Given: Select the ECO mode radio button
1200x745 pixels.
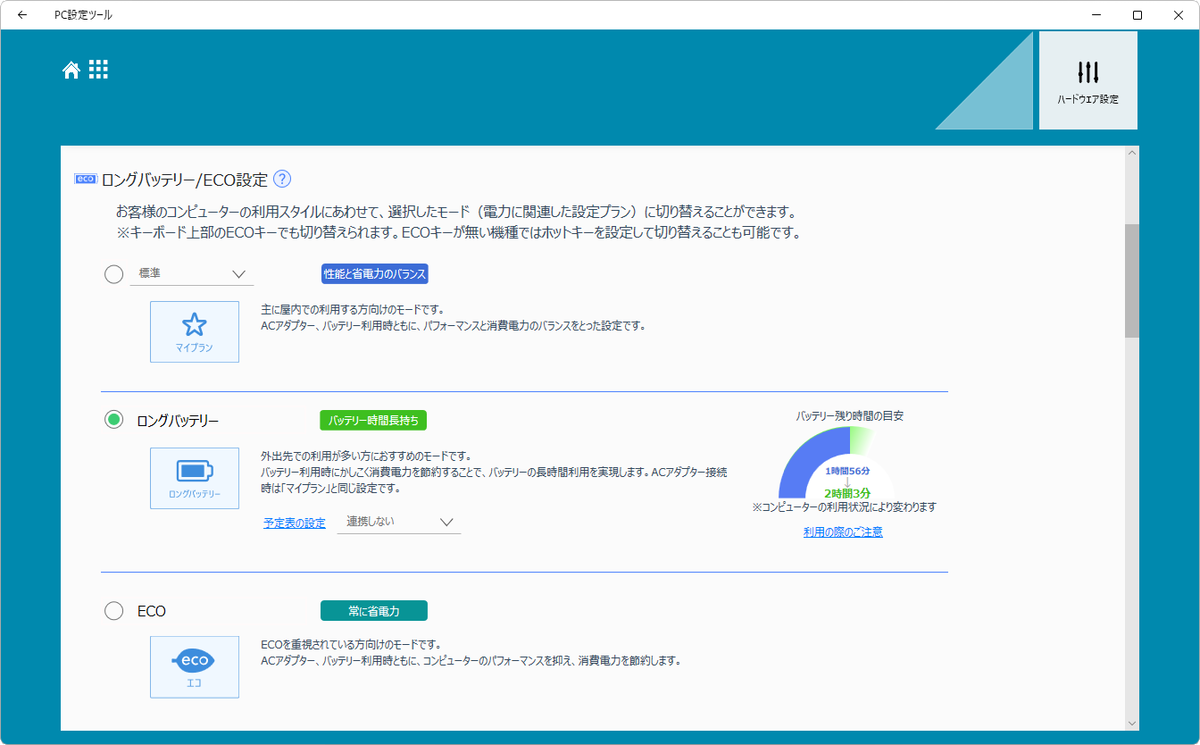Looking at the screenshot, I should [x=114, y=610].
